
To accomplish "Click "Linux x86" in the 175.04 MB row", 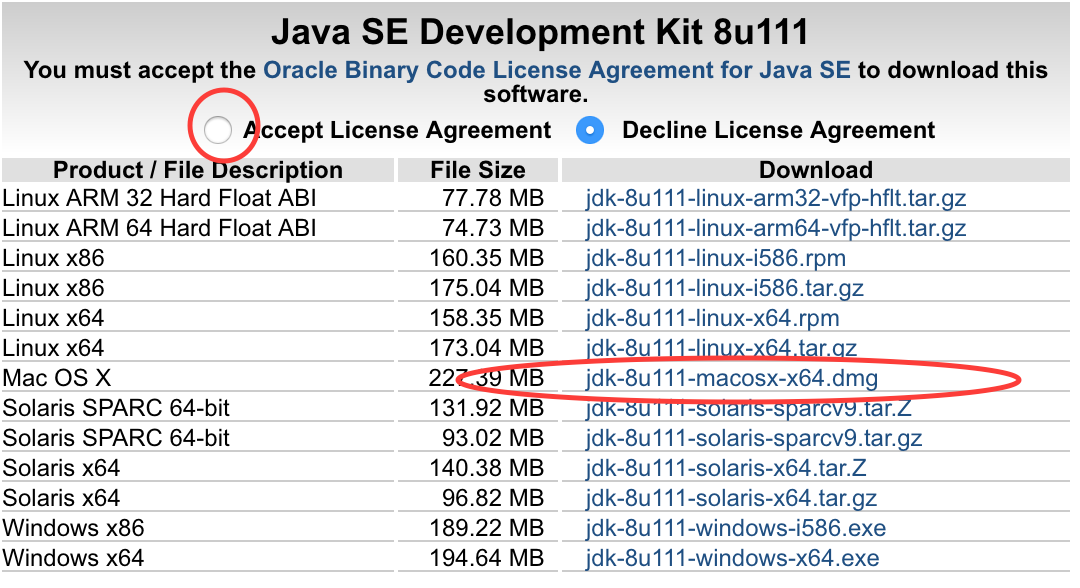I will (53, 288).
